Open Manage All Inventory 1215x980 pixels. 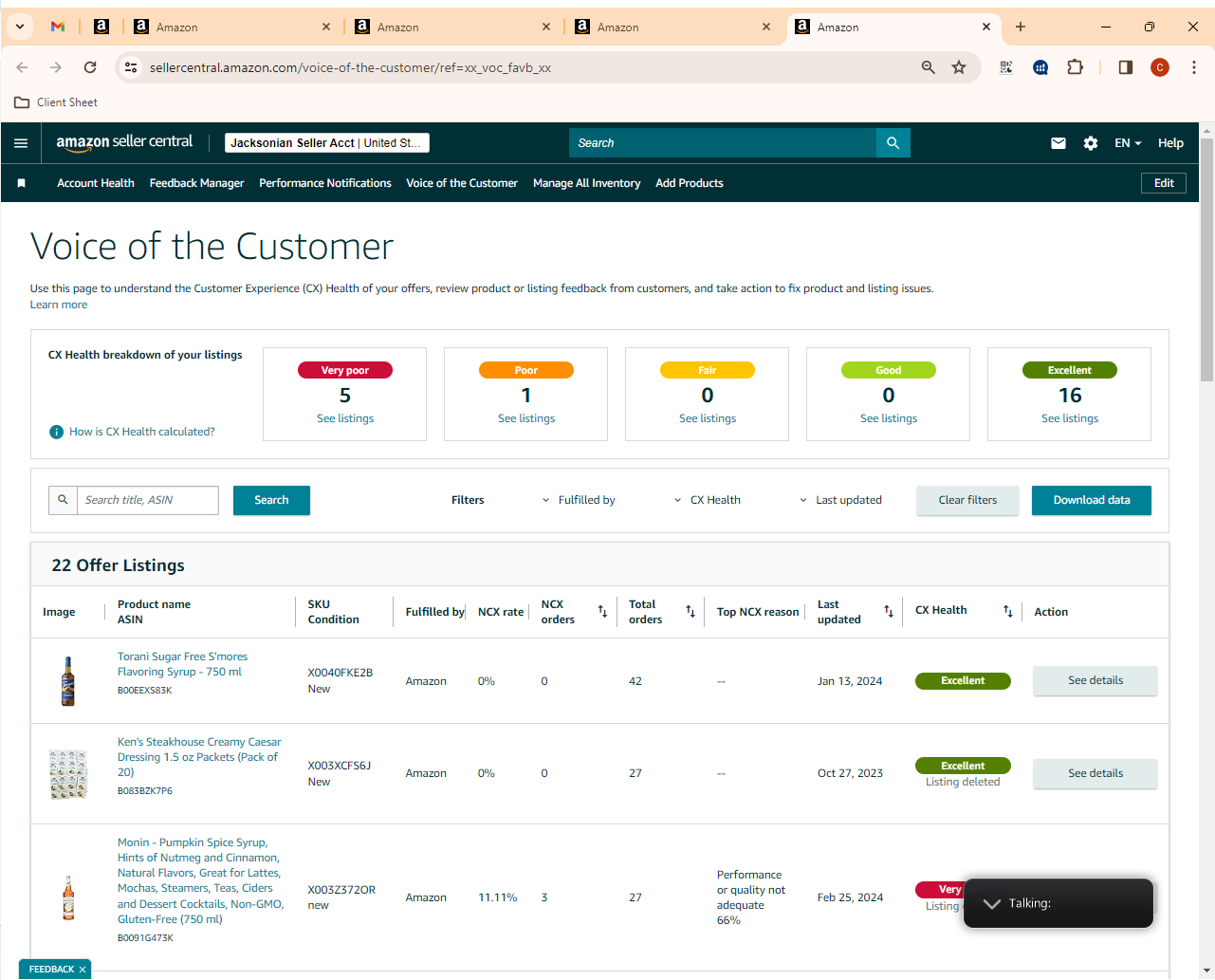(586, 183)
